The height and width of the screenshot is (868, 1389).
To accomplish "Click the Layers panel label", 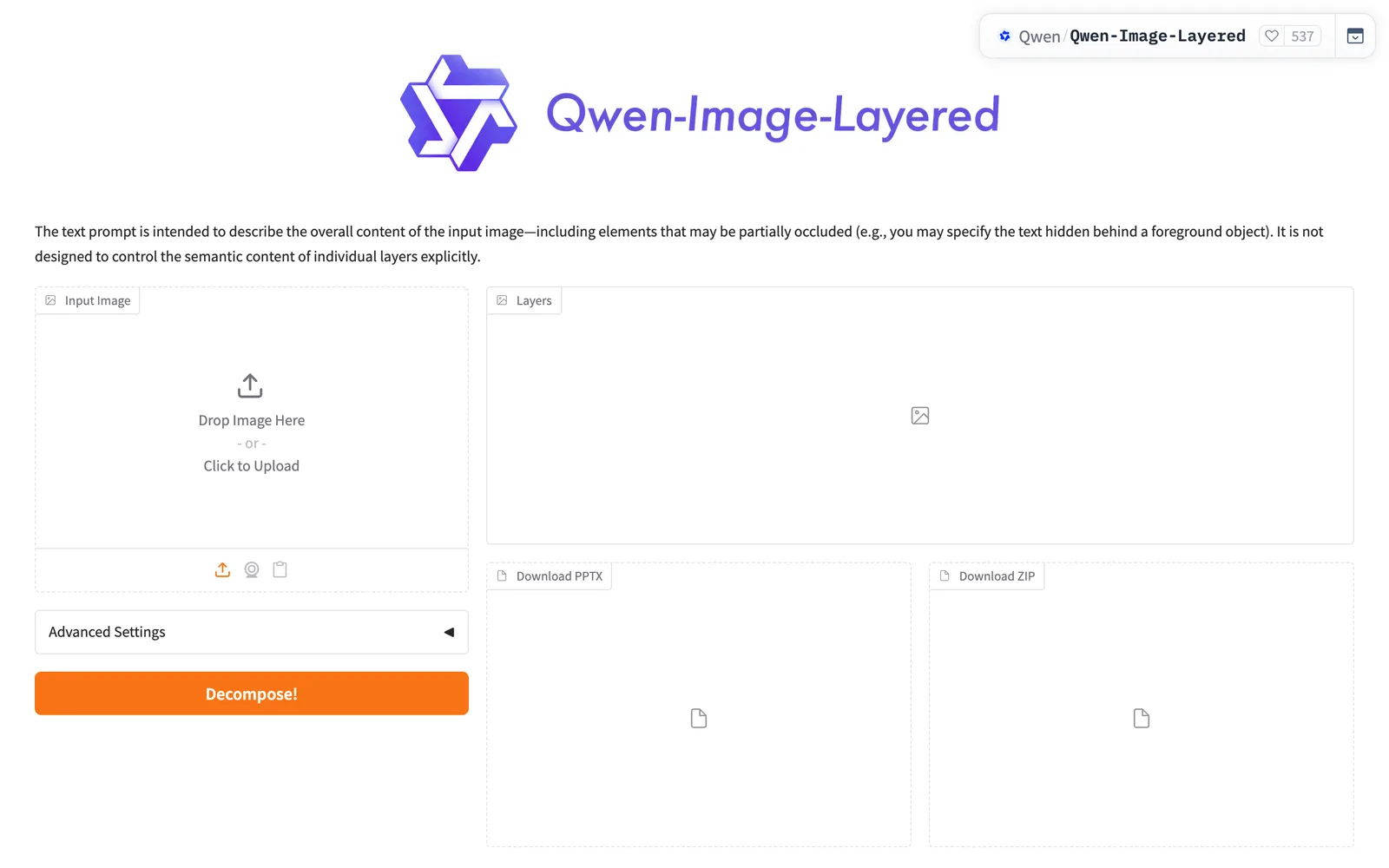I will [524, 300].
